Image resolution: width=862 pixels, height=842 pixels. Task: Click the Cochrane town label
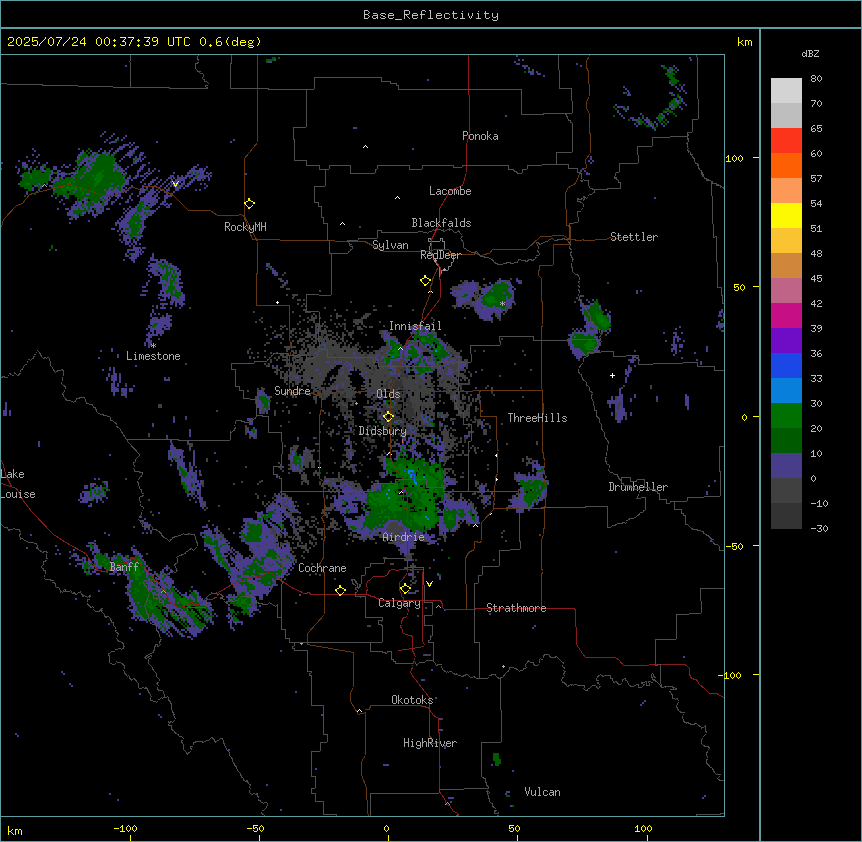pos(322,568)
